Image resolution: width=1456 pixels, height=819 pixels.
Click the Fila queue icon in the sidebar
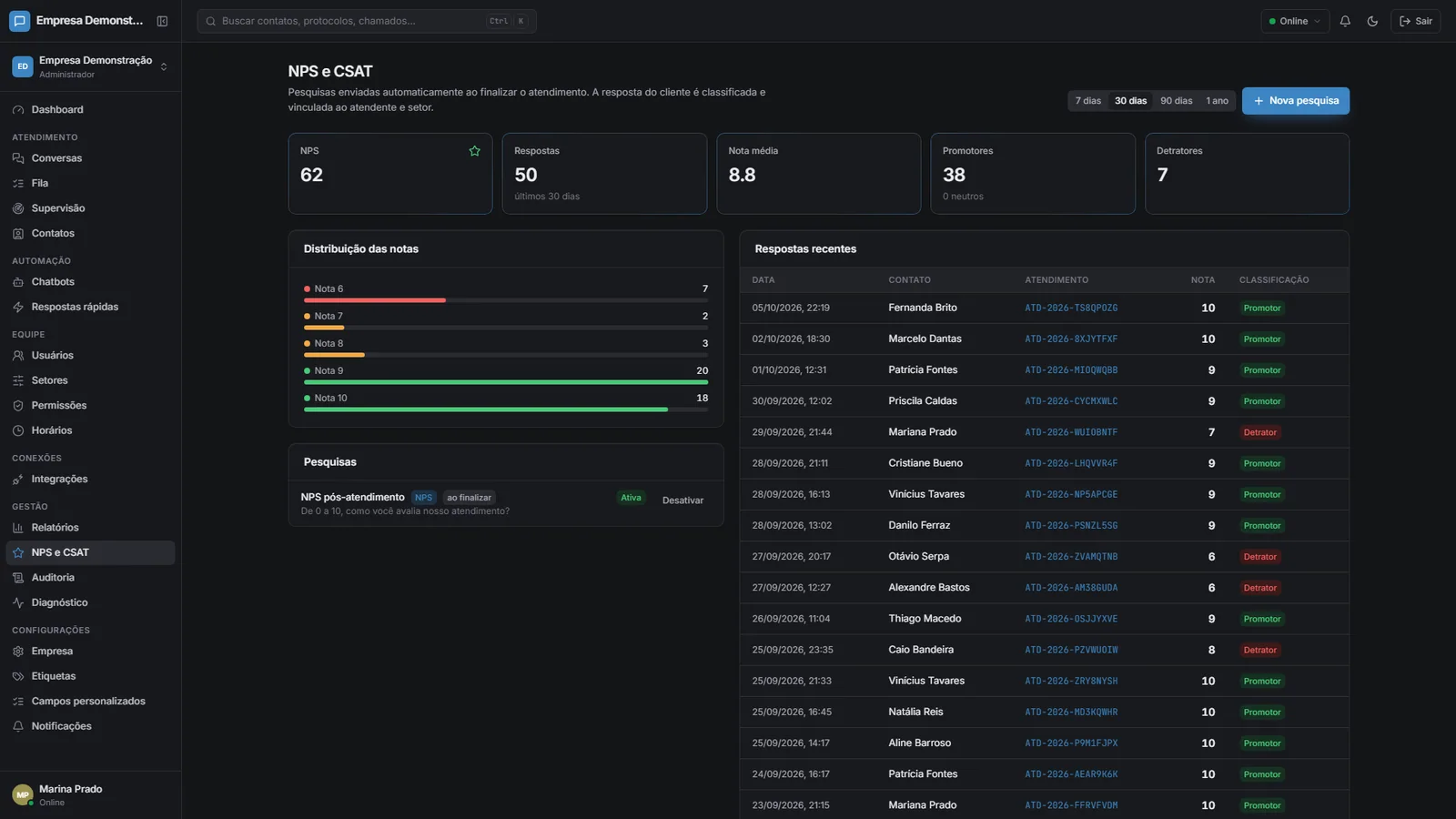18,183
